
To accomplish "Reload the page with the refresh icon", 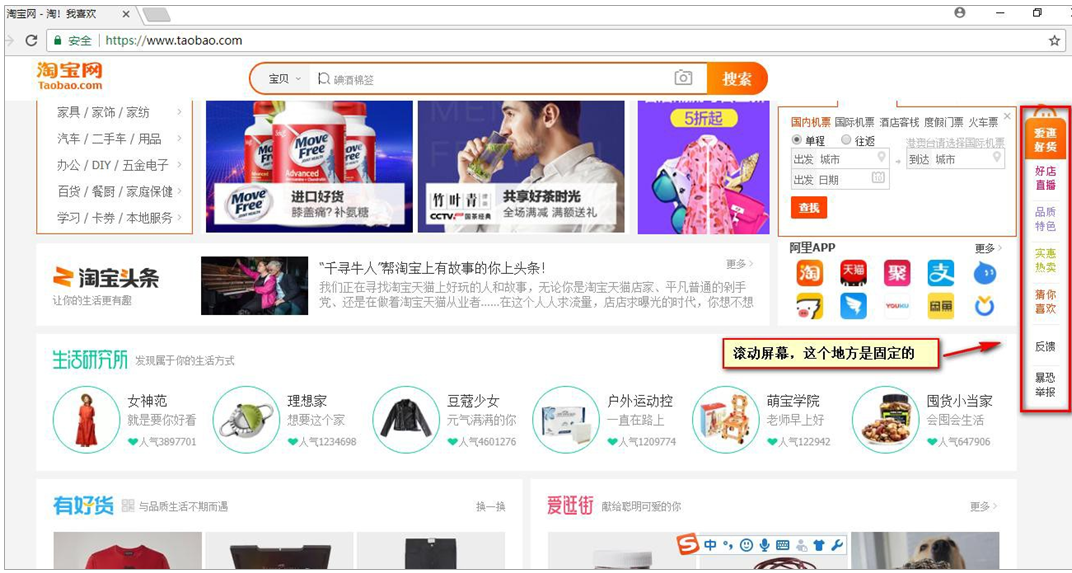I will [31, 40].
